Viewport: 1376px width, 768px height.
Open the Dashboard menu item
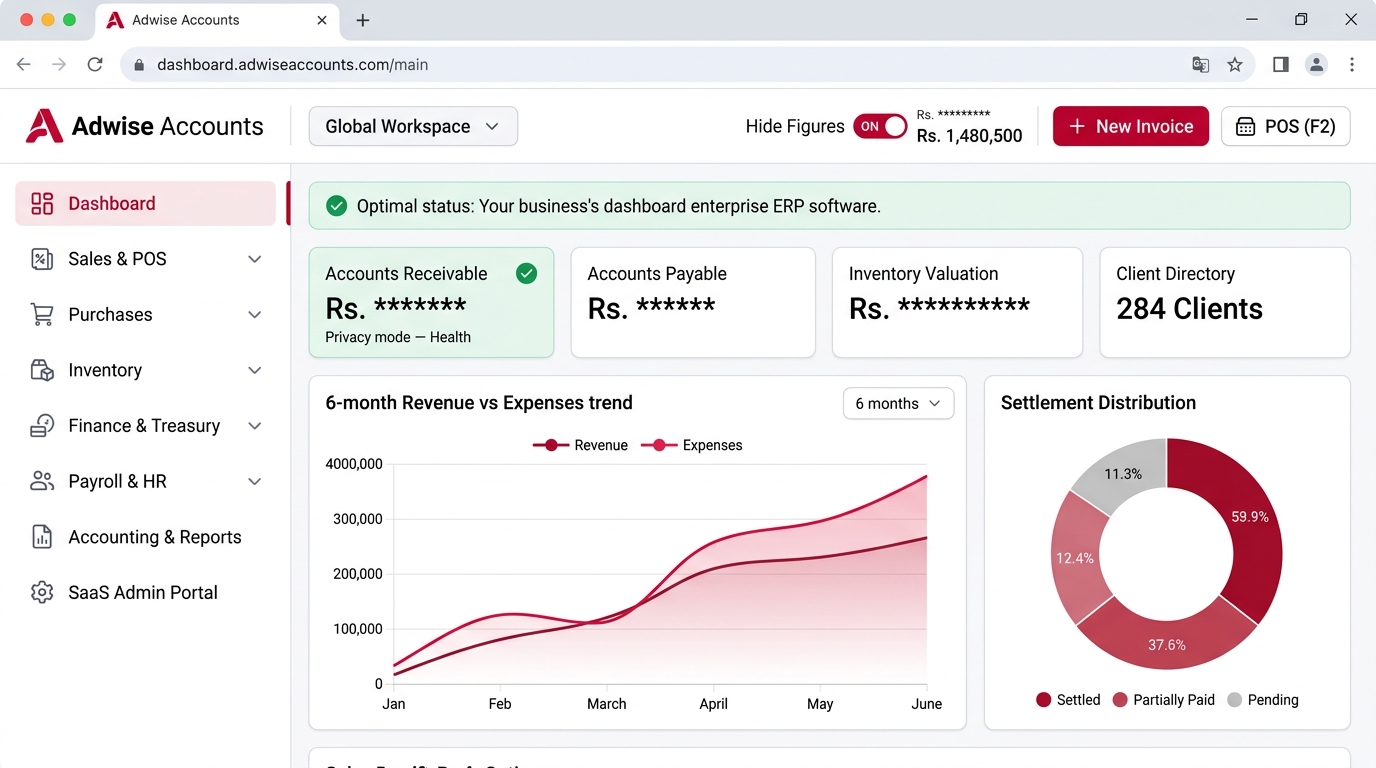tap(145, 204)
